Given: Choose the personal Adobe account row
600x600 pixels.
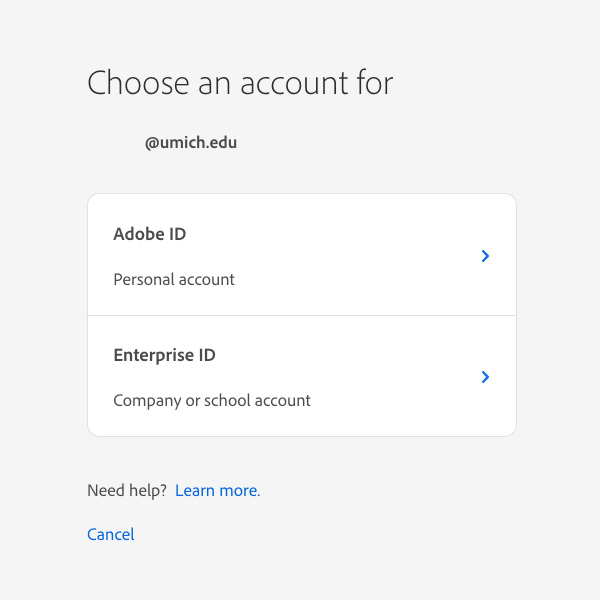Looking at the screenshot, I should point(302,255).
